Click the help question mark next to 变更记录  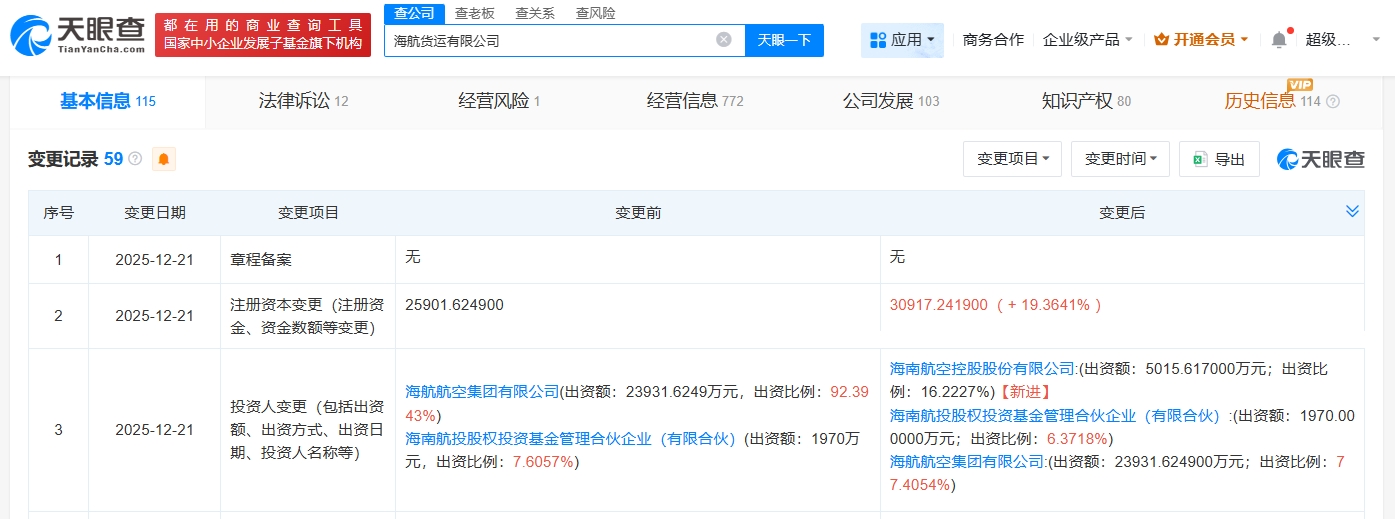tap(135, 159)
